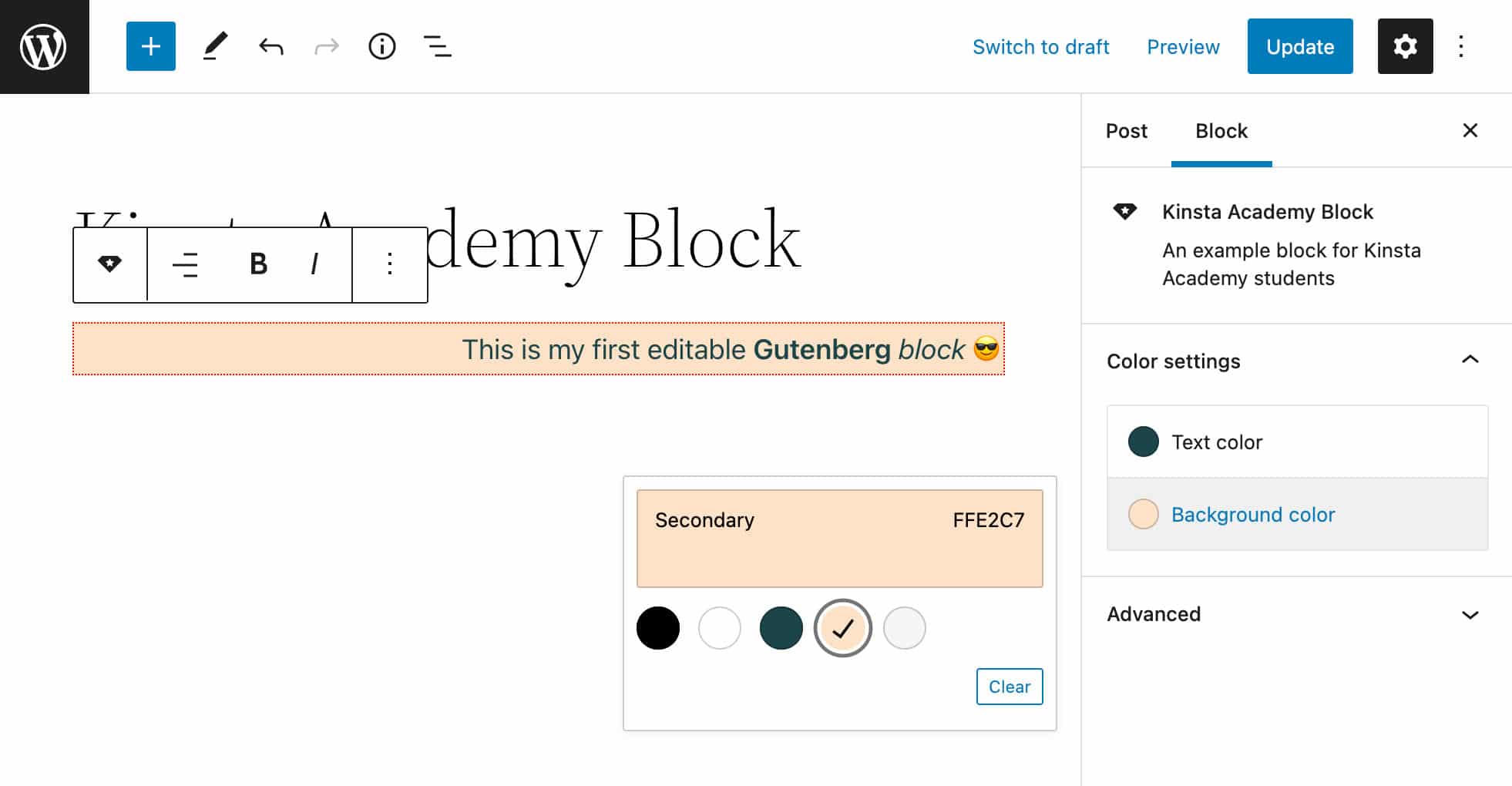This screenshot has height=786, width=1512.
Task: Choose the dark teal color swatch in picker
Action: 781,628
